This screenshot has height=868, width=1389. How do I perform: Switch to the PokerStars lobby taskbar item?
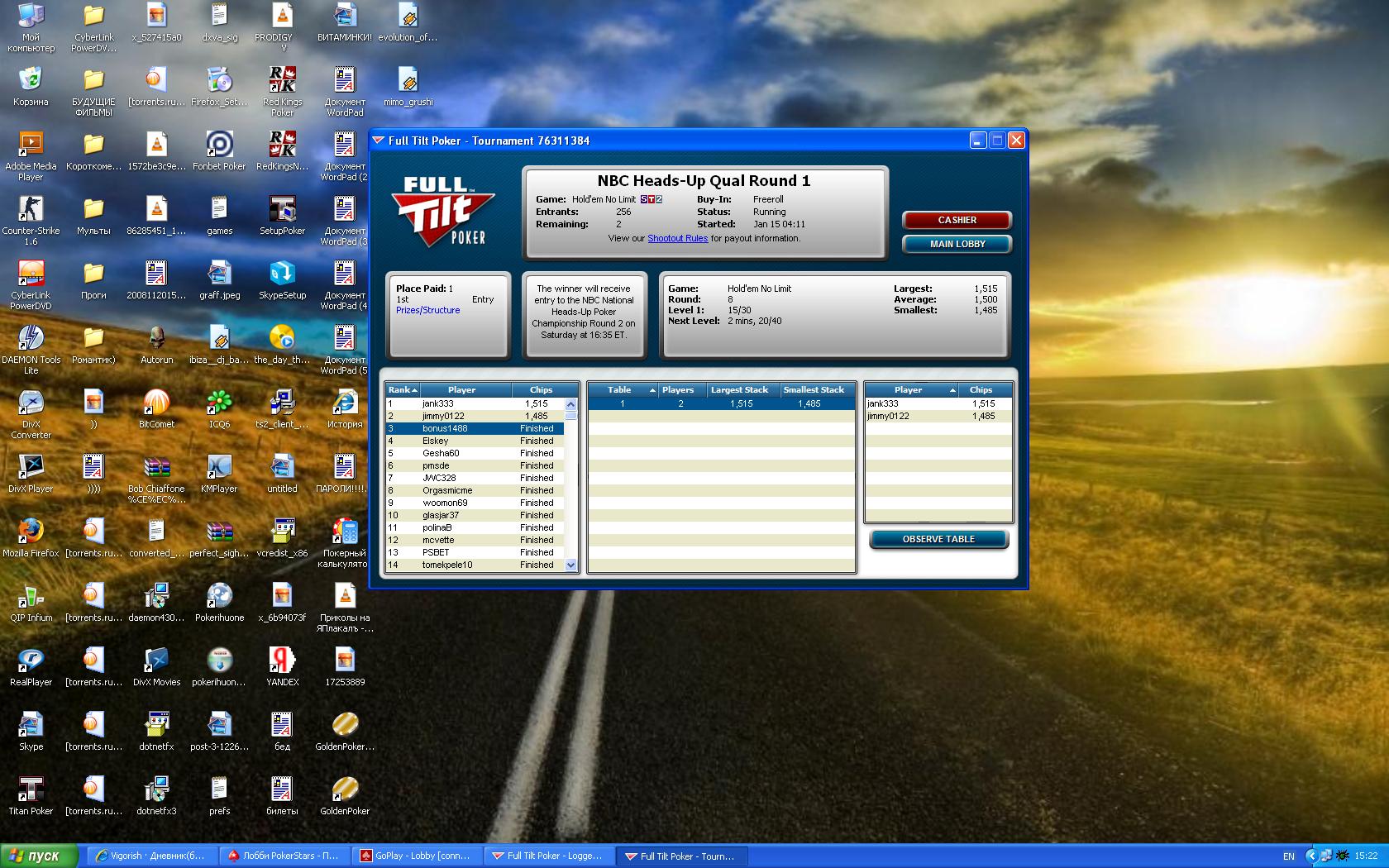click(x=285, y=856)
